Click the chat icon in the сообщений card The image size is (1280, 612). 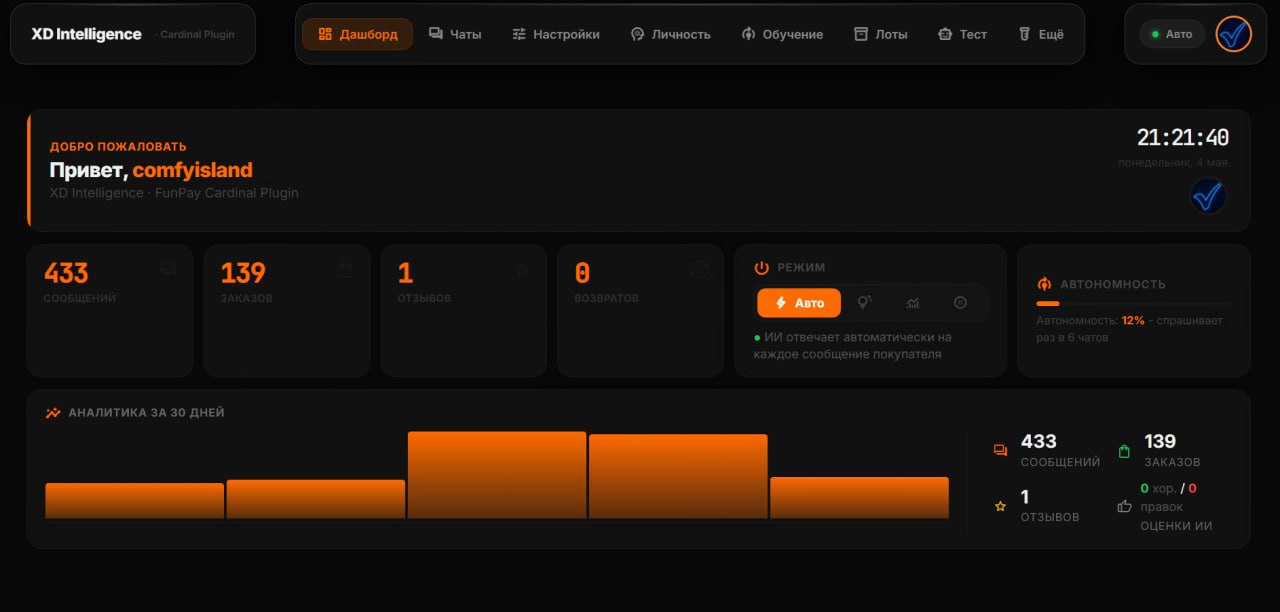[168, 268]
